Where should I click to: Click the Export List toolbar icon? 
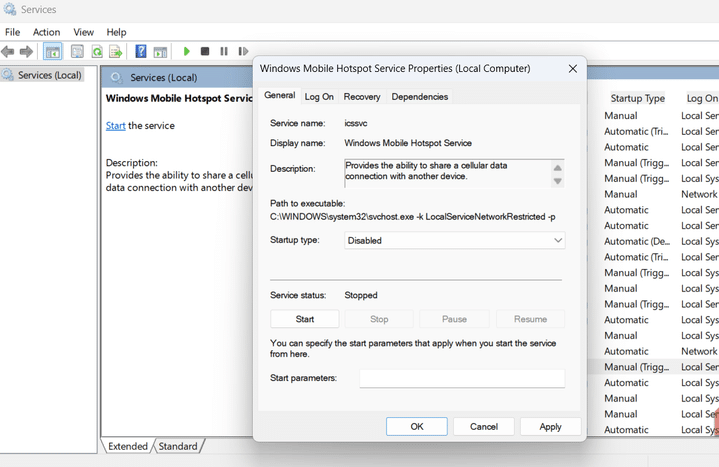click(x=116, y=51)
